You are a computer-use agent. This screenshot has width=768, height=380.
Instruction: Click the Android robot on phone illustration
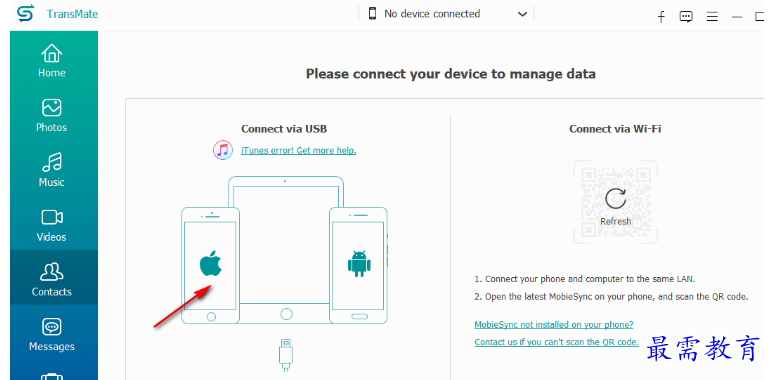(x=359, y=263)
